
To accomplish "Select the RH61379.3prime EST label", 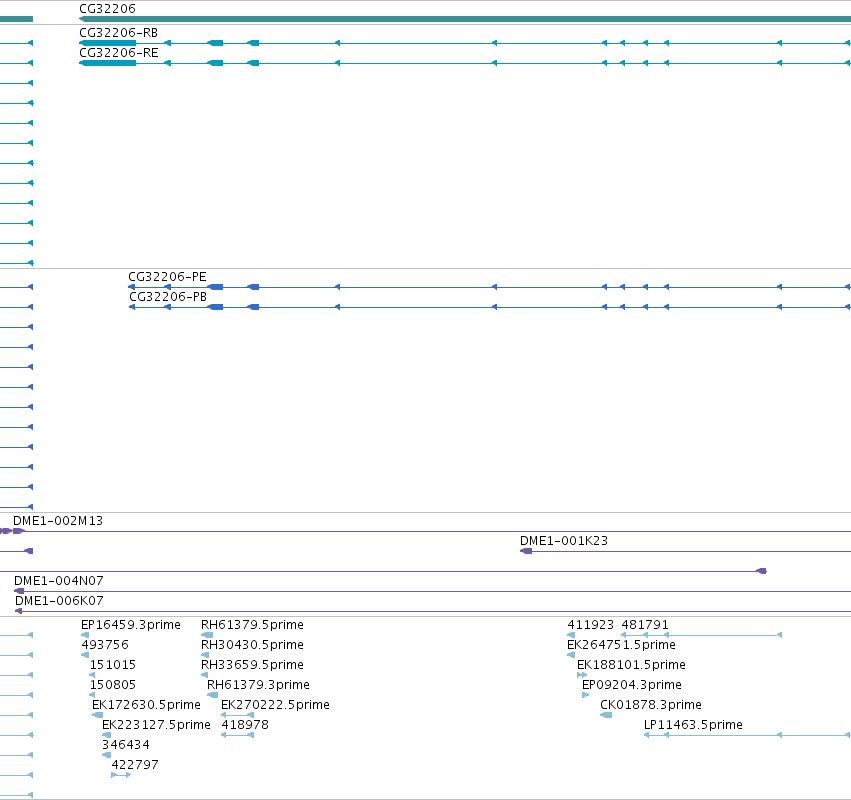I will (258, 685).
